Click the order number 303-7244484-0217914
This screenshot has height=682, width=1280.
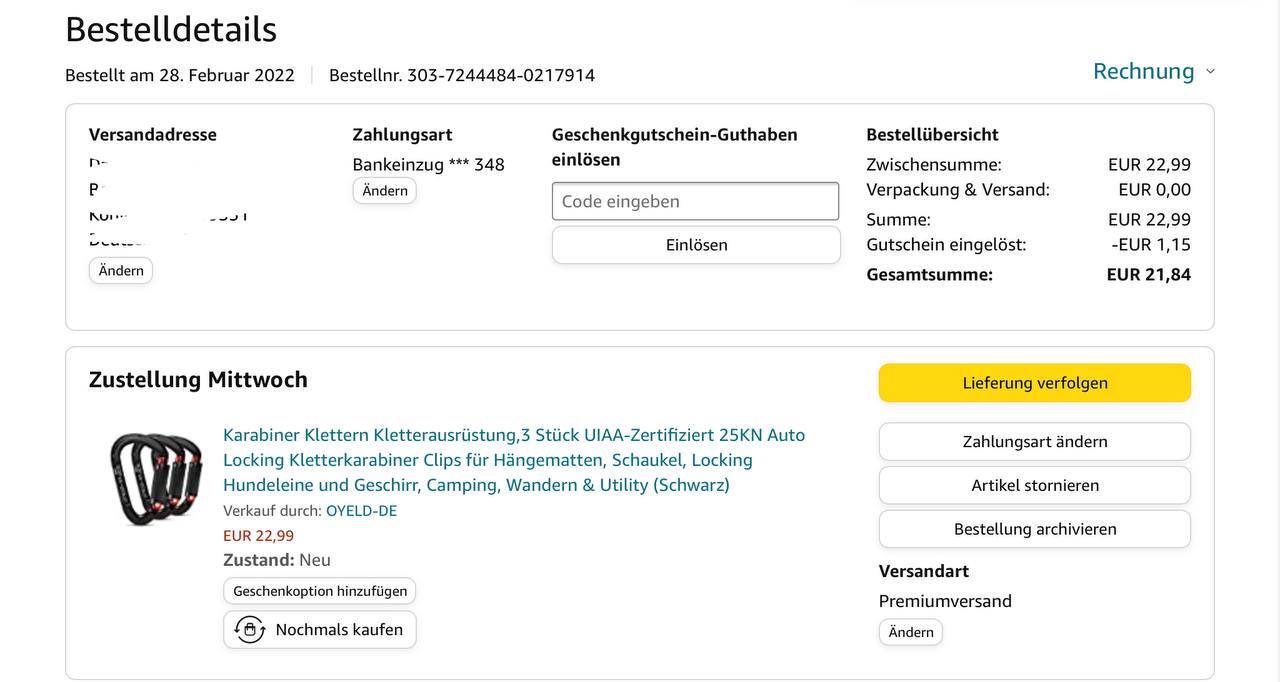coord(500,76)
